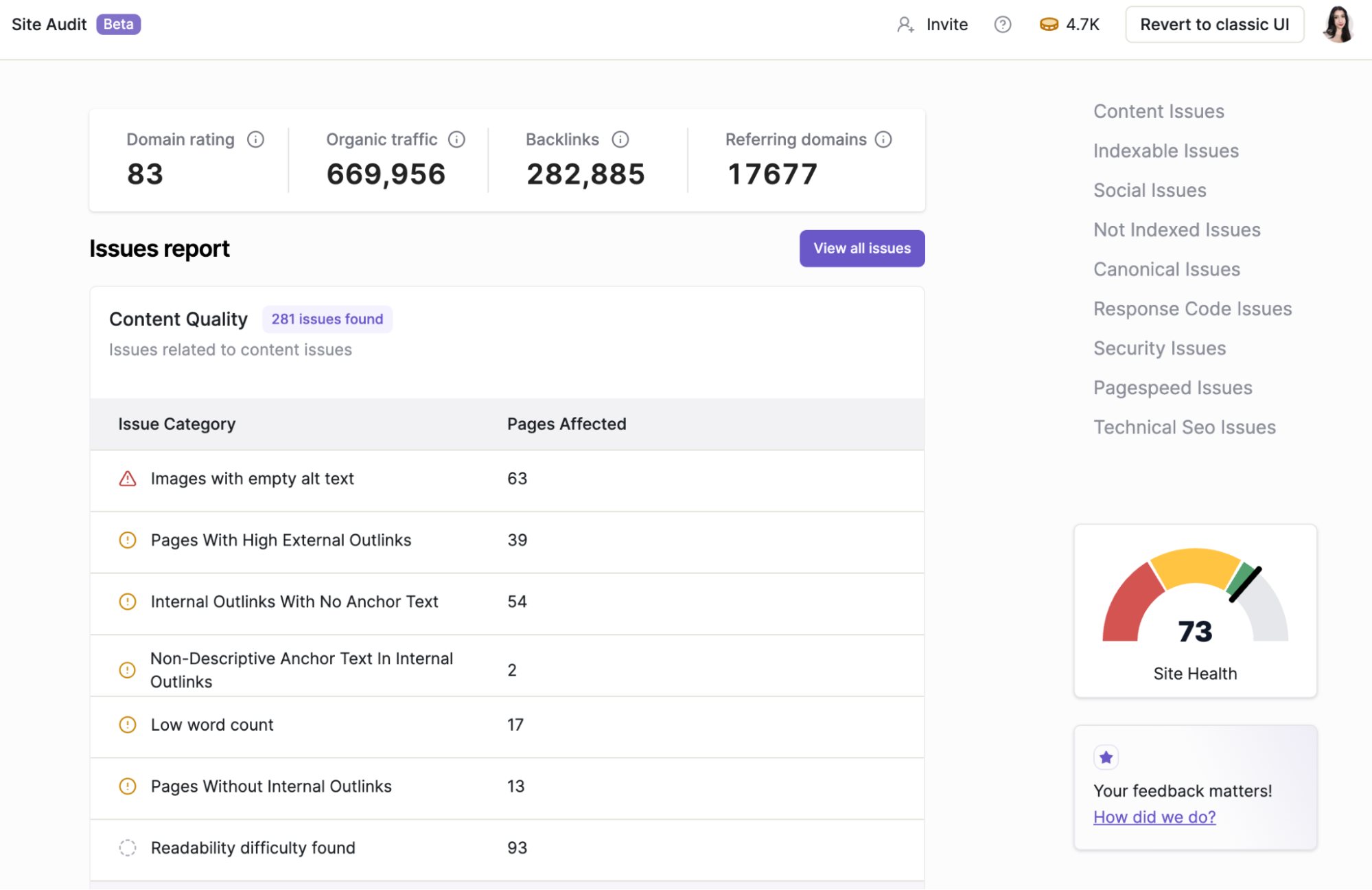The image size is (1372, 890).
Task: Open the Invite user icon
Action: pyautogui.click(x=905, y=24)
